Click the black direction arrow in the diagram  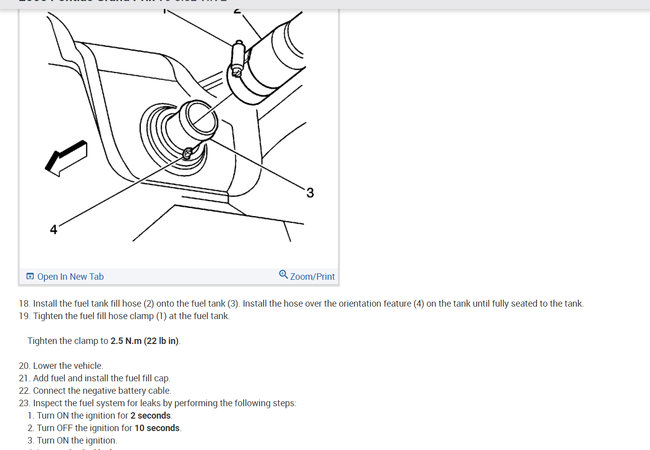(x=66, y=158)
